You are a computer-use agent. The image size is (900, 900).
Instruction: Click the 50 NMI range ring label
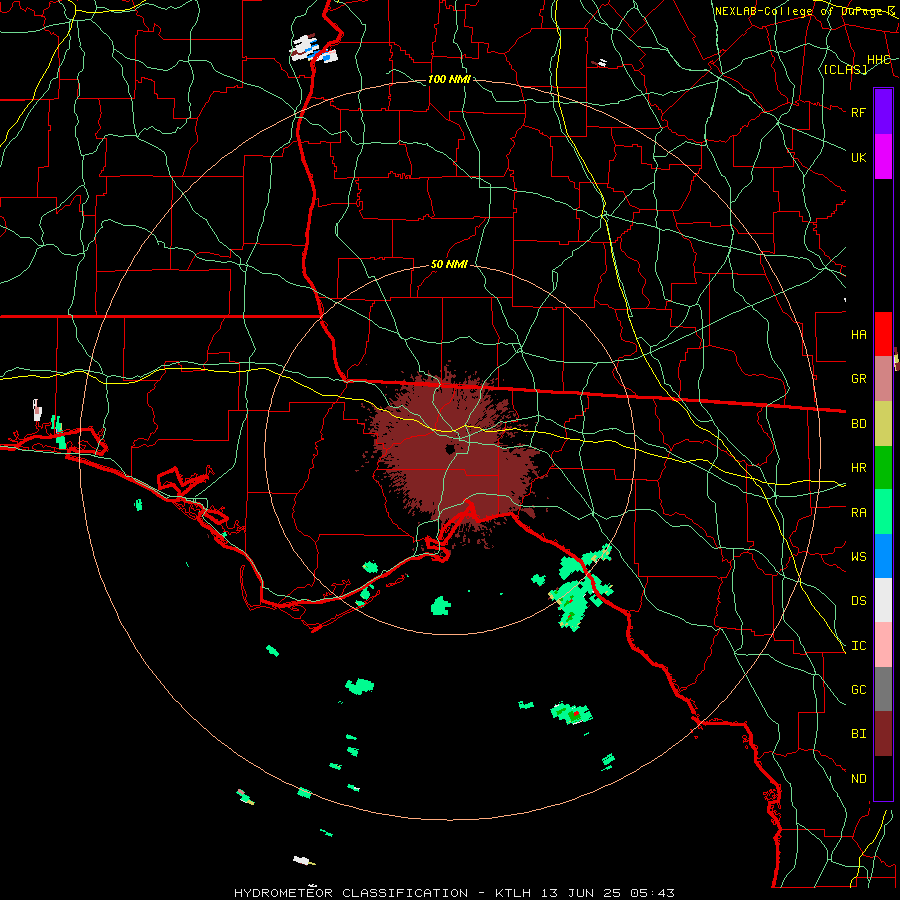(x=449, y=264)
